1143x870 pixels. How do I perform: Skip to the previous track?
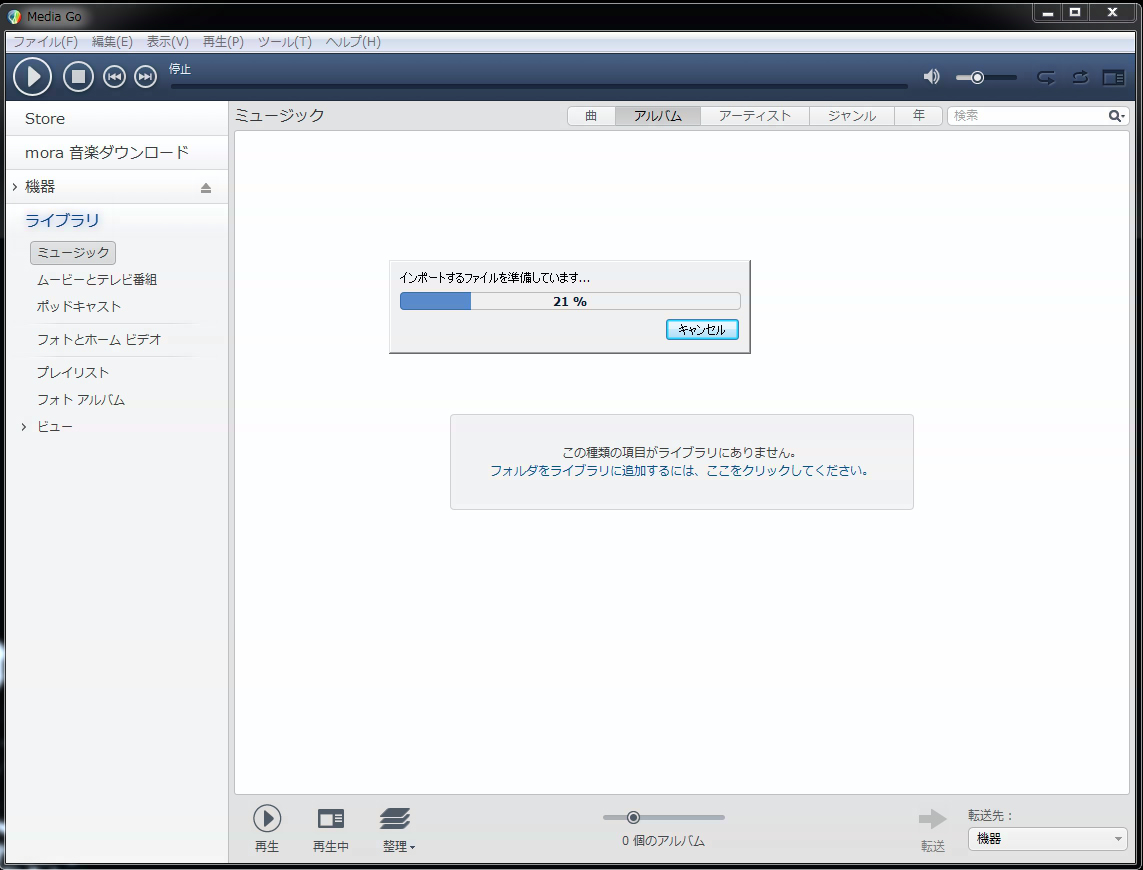115,77
